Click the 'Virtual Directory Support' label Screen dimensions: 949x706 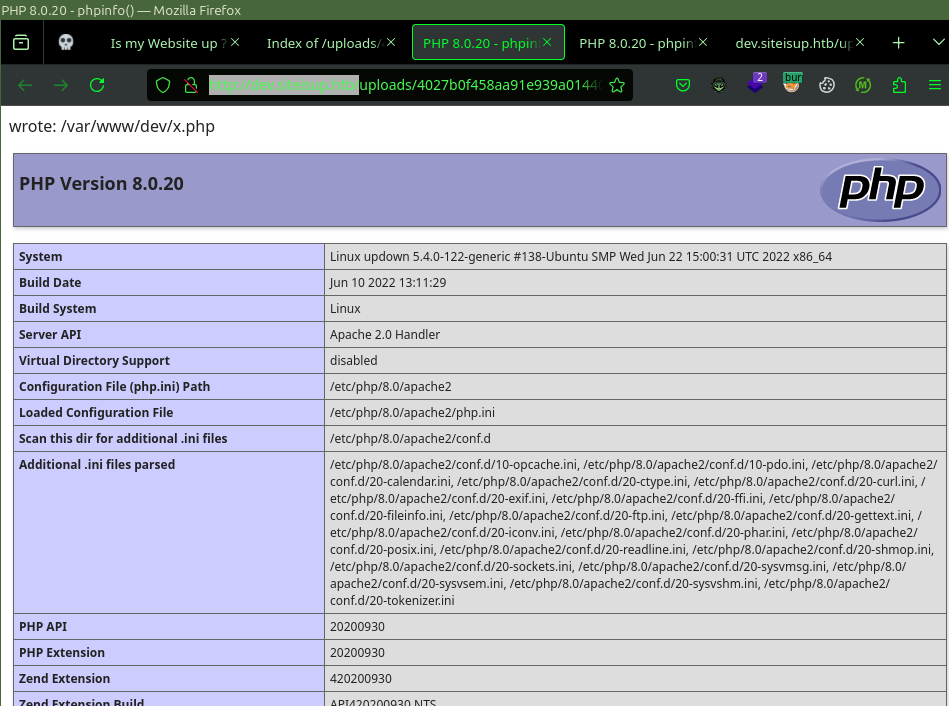tap(94, 361)
